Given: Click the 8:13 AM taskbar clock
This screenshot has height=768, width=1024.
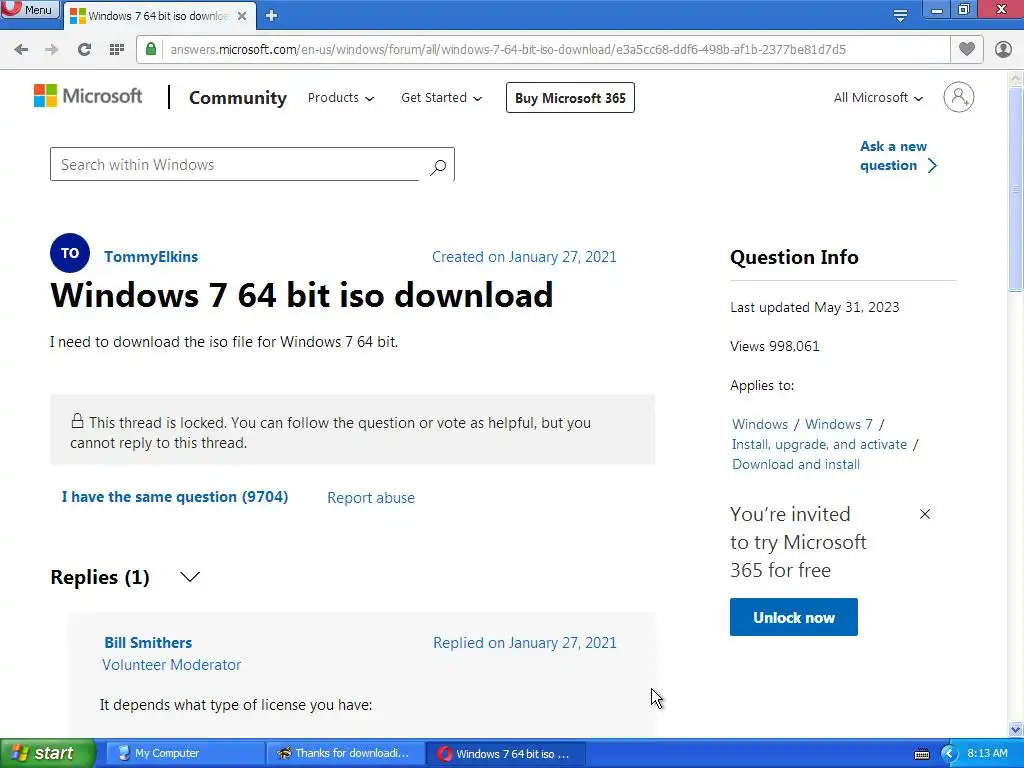Looking at the screenshot, I should point(987,753).
